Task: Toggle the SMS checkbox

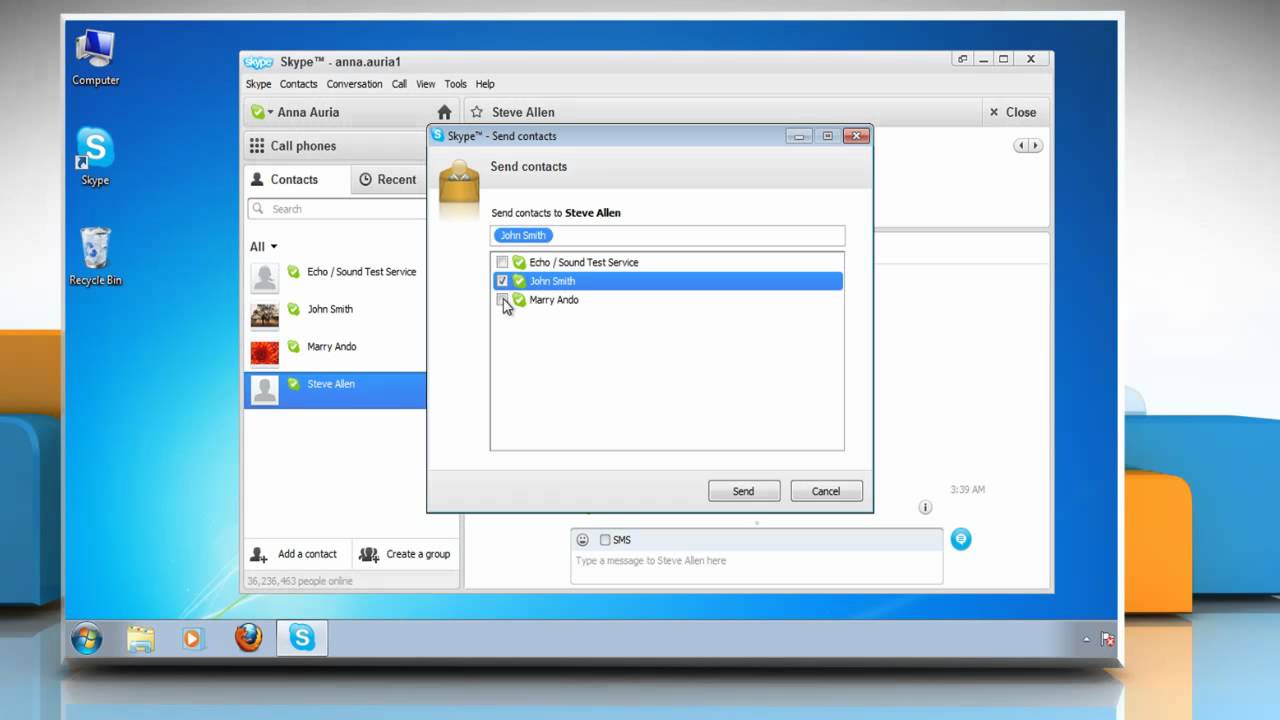Action: click(605, 540)
